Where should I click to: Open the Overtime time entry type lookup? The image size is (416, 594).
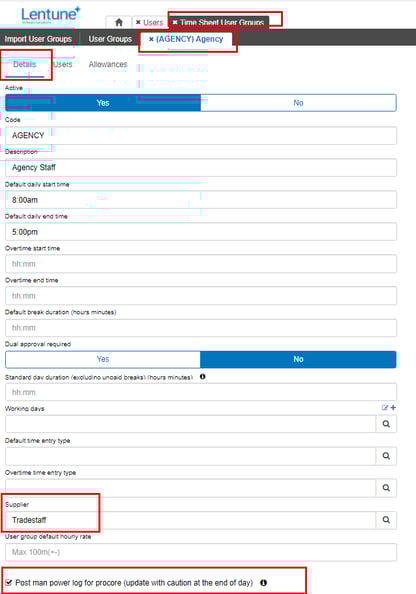[x=386, y=488]
